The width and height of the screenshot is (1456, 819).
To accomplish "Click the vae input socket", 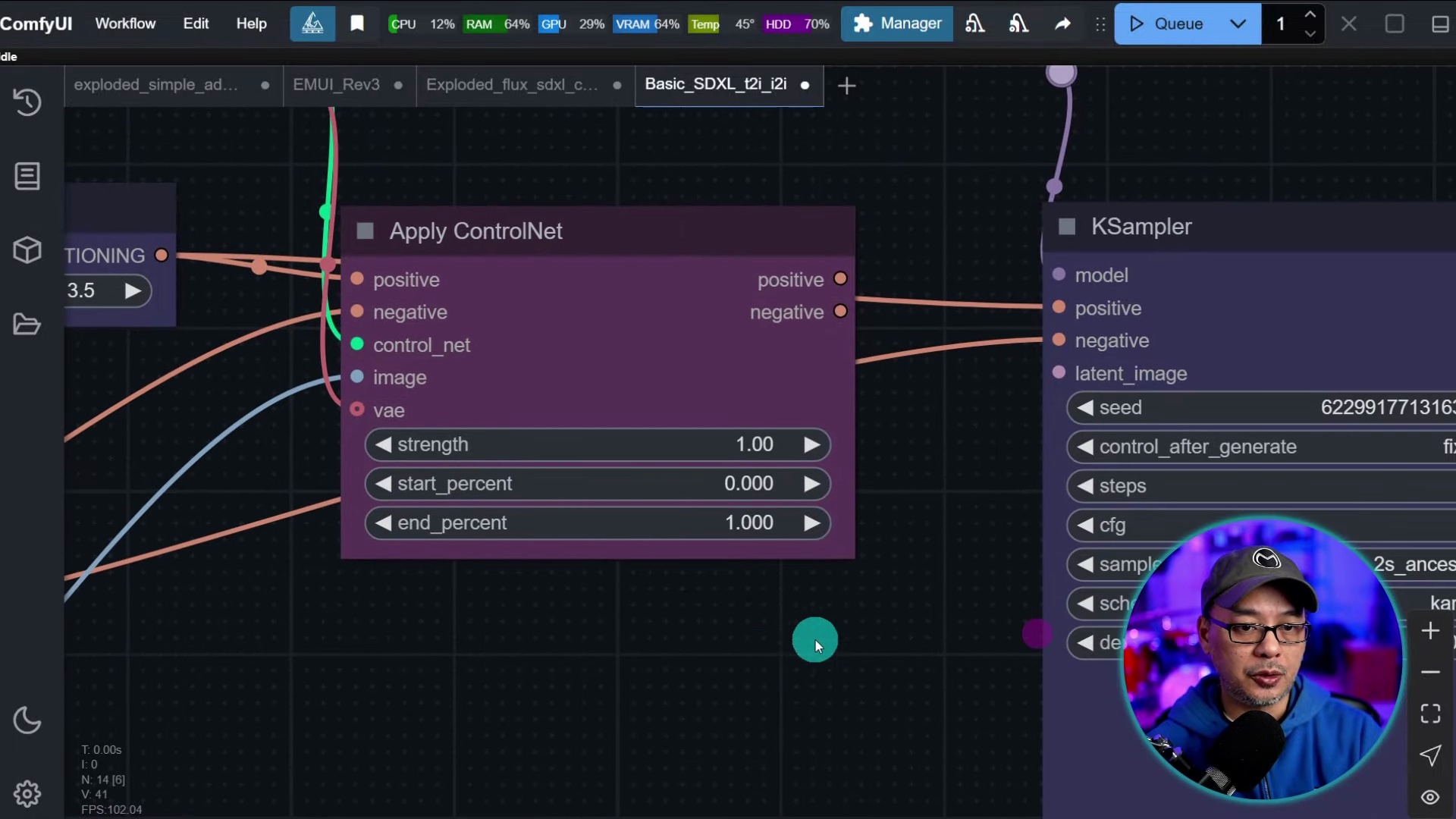I will coord(357,409).
